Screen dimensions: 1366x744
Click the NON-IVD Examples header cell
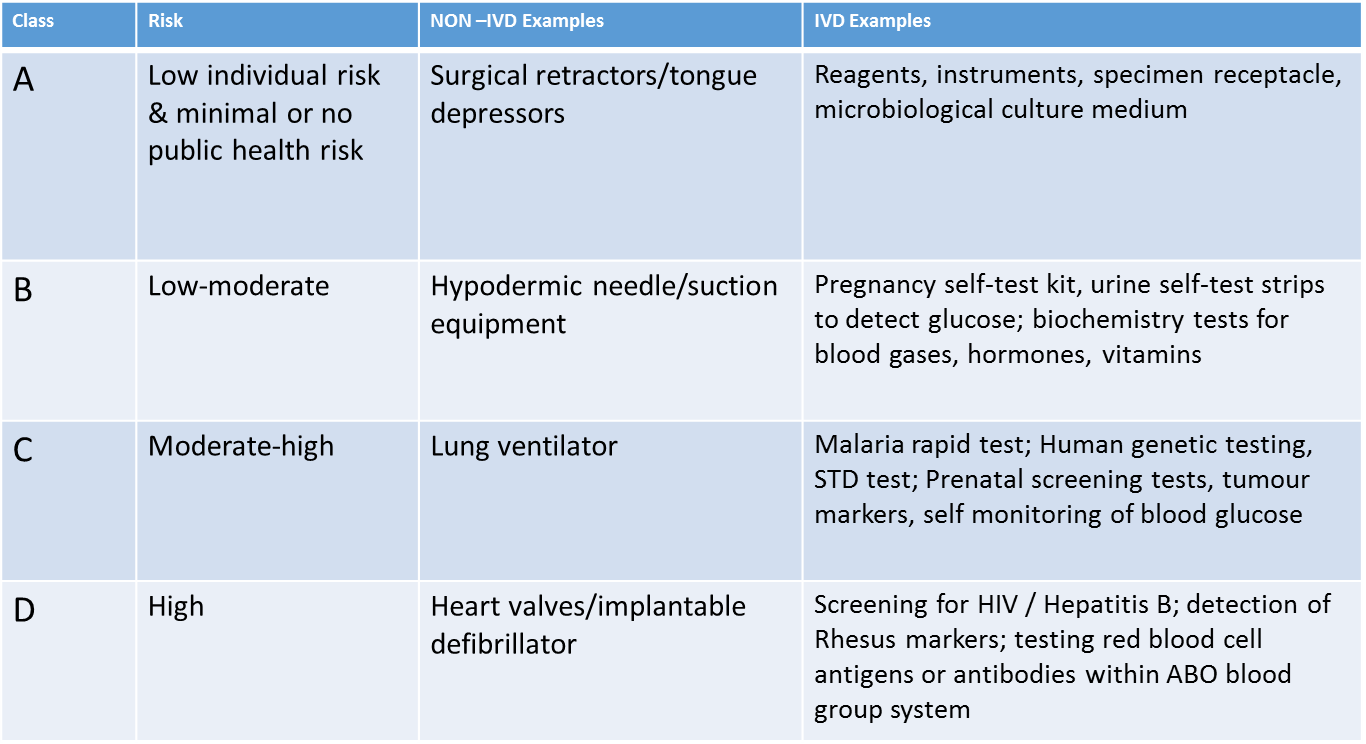611,24
